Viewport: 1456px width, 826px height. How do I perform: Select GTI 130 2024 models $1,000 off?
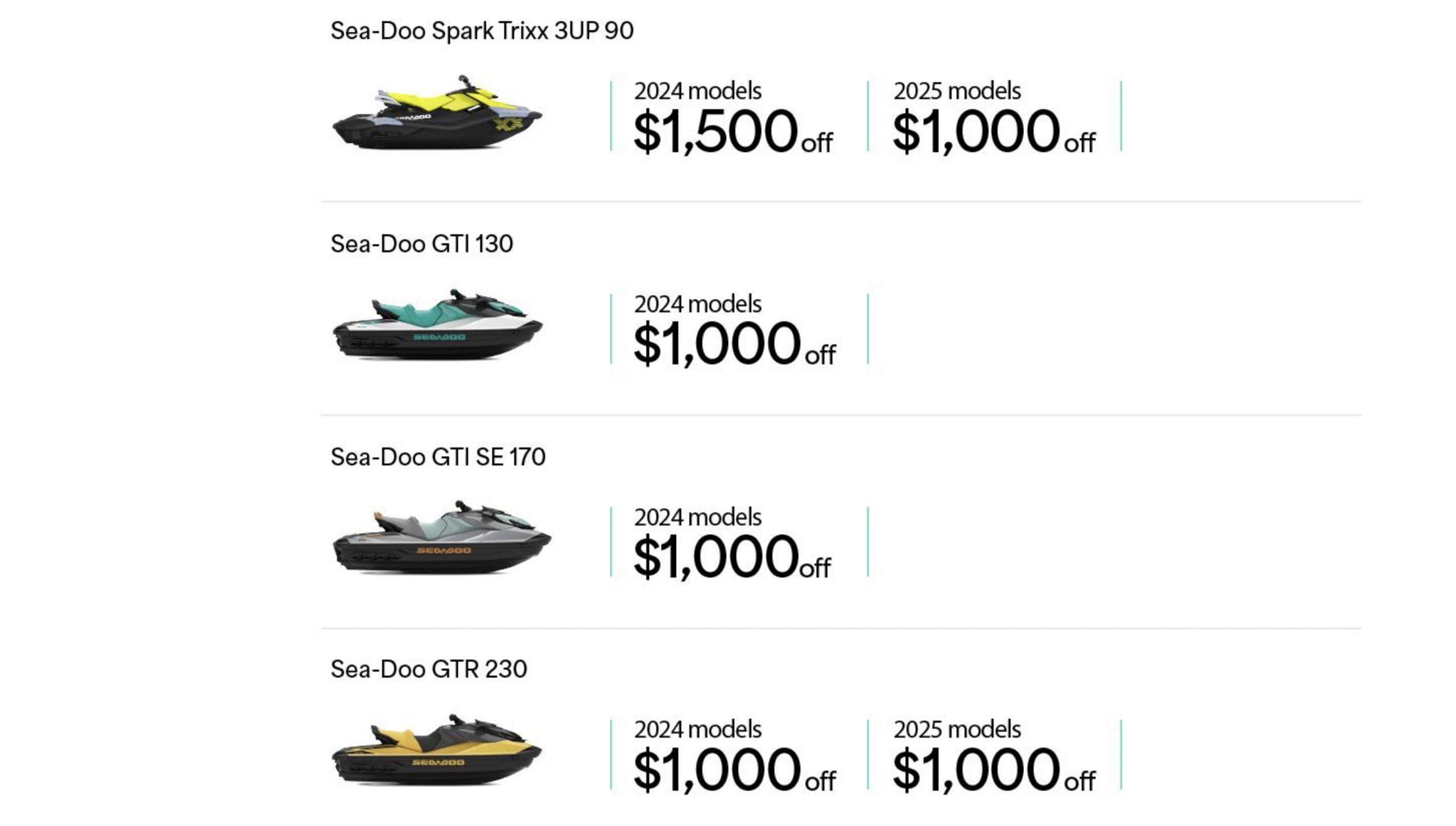(x=734, y=329)
